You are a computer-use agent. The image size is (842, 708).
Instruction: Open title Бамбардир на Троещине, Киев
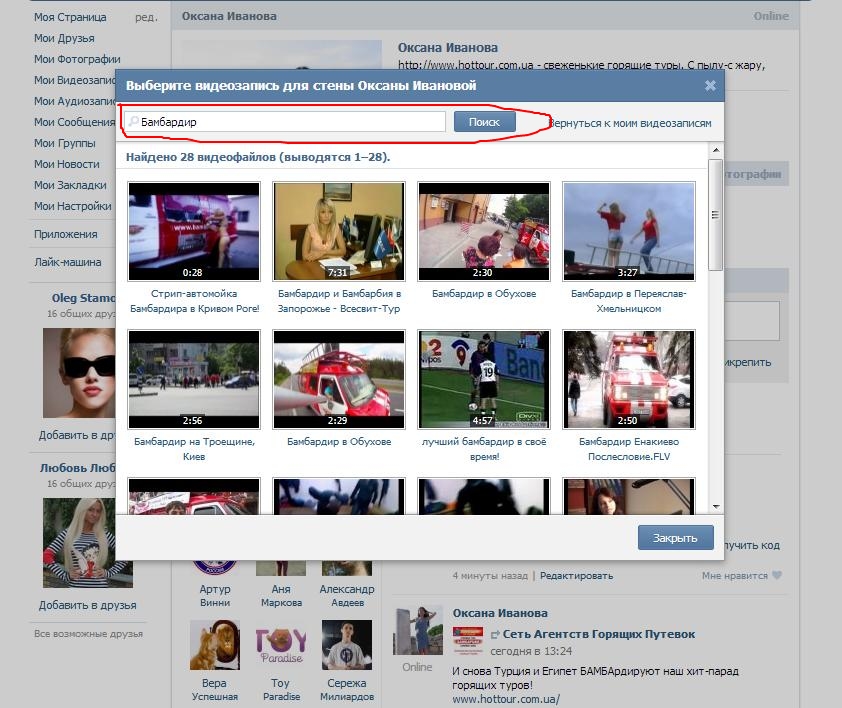tap(194, 449)
